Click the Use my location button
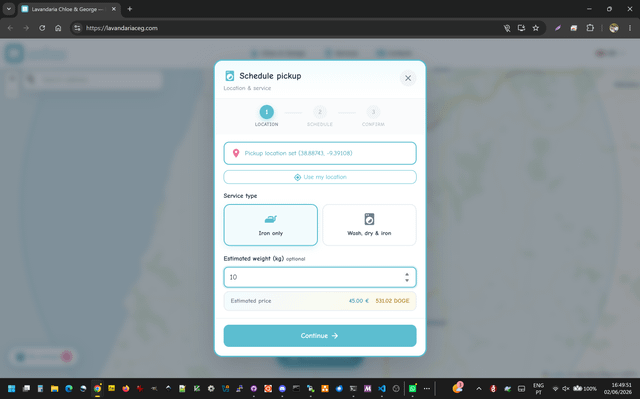Viewport: 640px width, 399px height. [320, 177]
